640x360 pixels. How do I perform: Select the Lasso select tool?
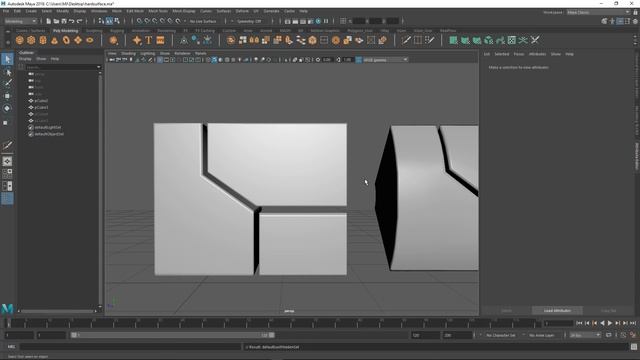point(7,72)
